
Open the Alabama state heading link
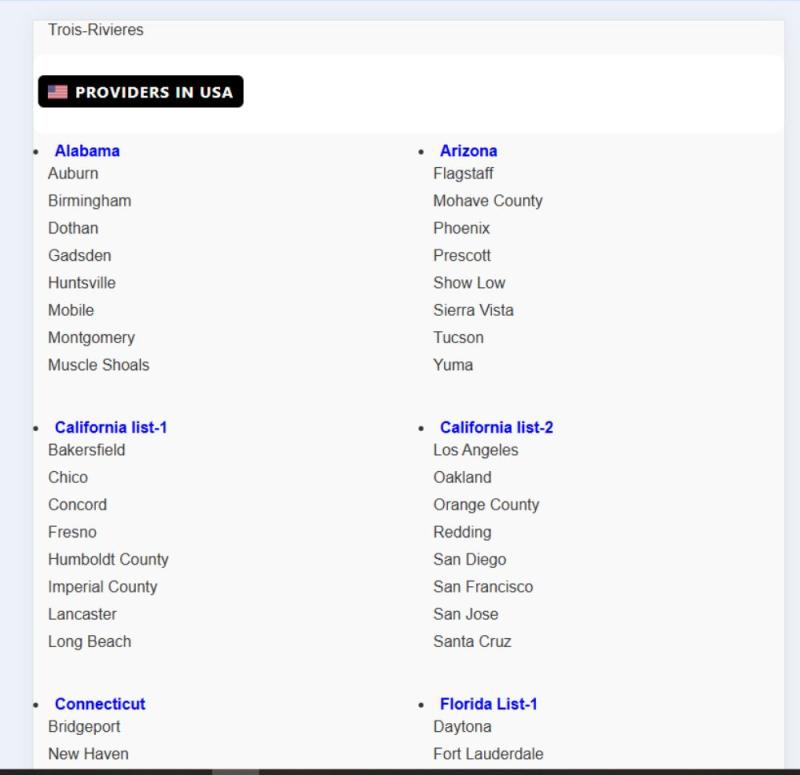click(x=87, y=151)
